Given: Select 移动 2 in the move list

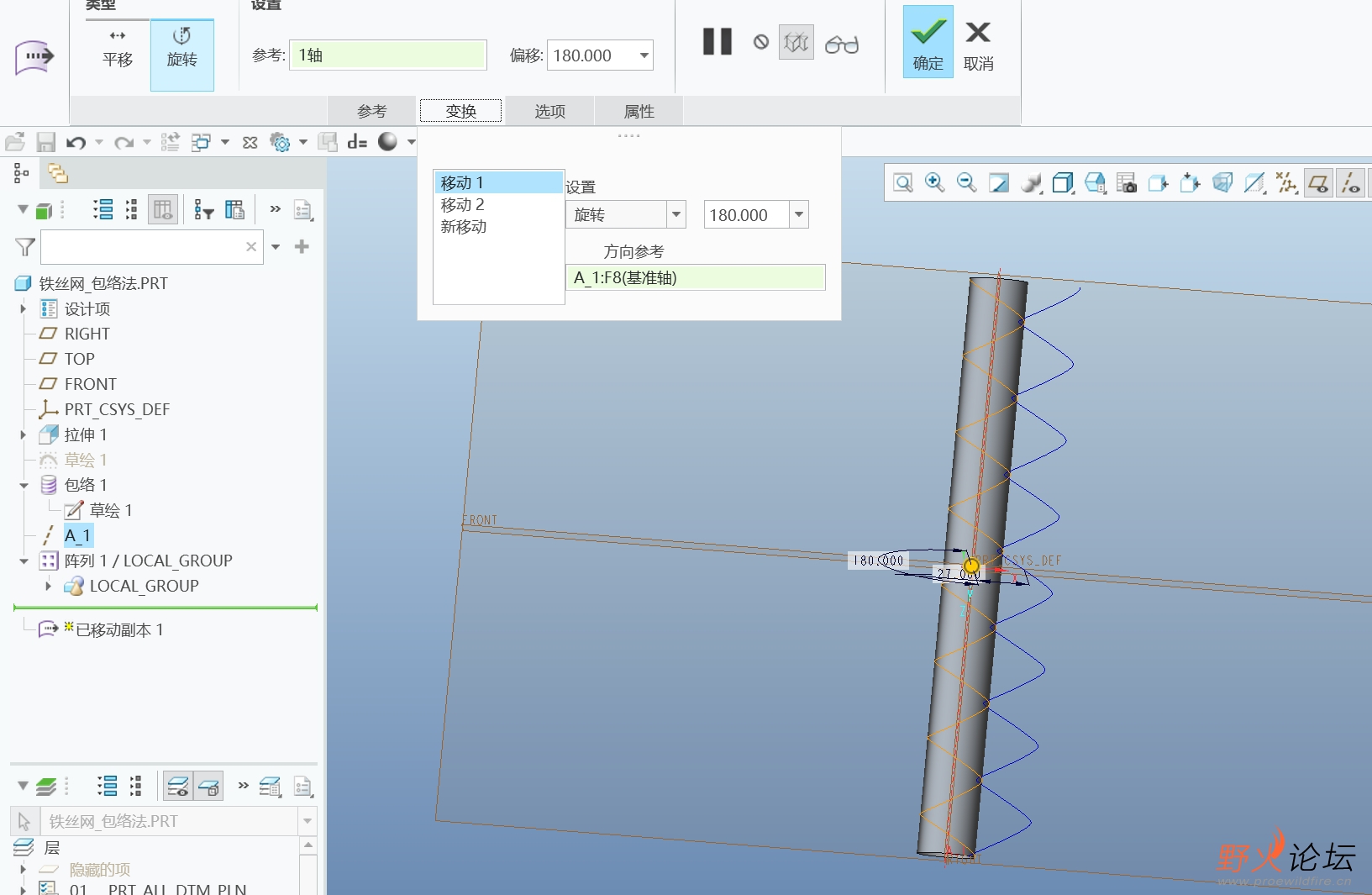Looking at the screenshot, I should (x=498, y=204).
